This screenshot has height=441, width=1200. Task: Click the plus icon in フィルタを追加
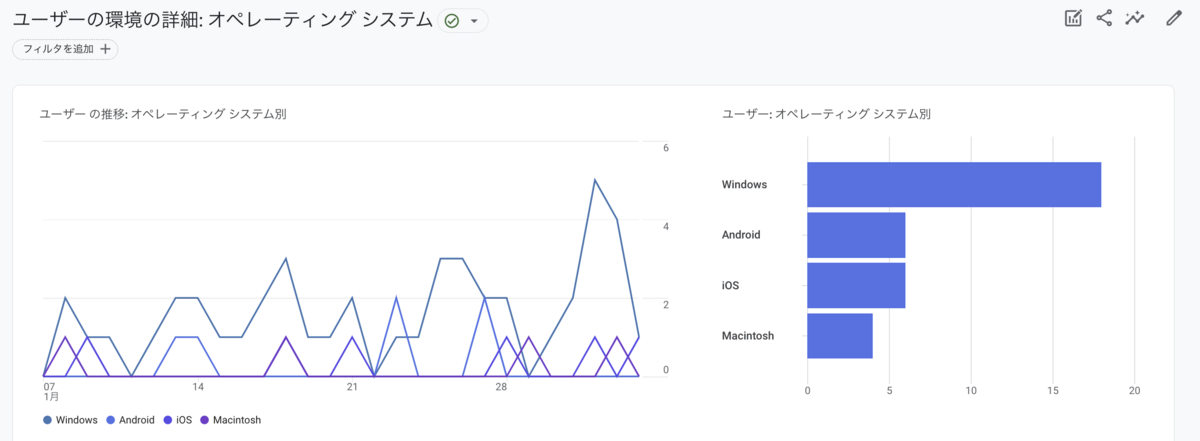105,49
